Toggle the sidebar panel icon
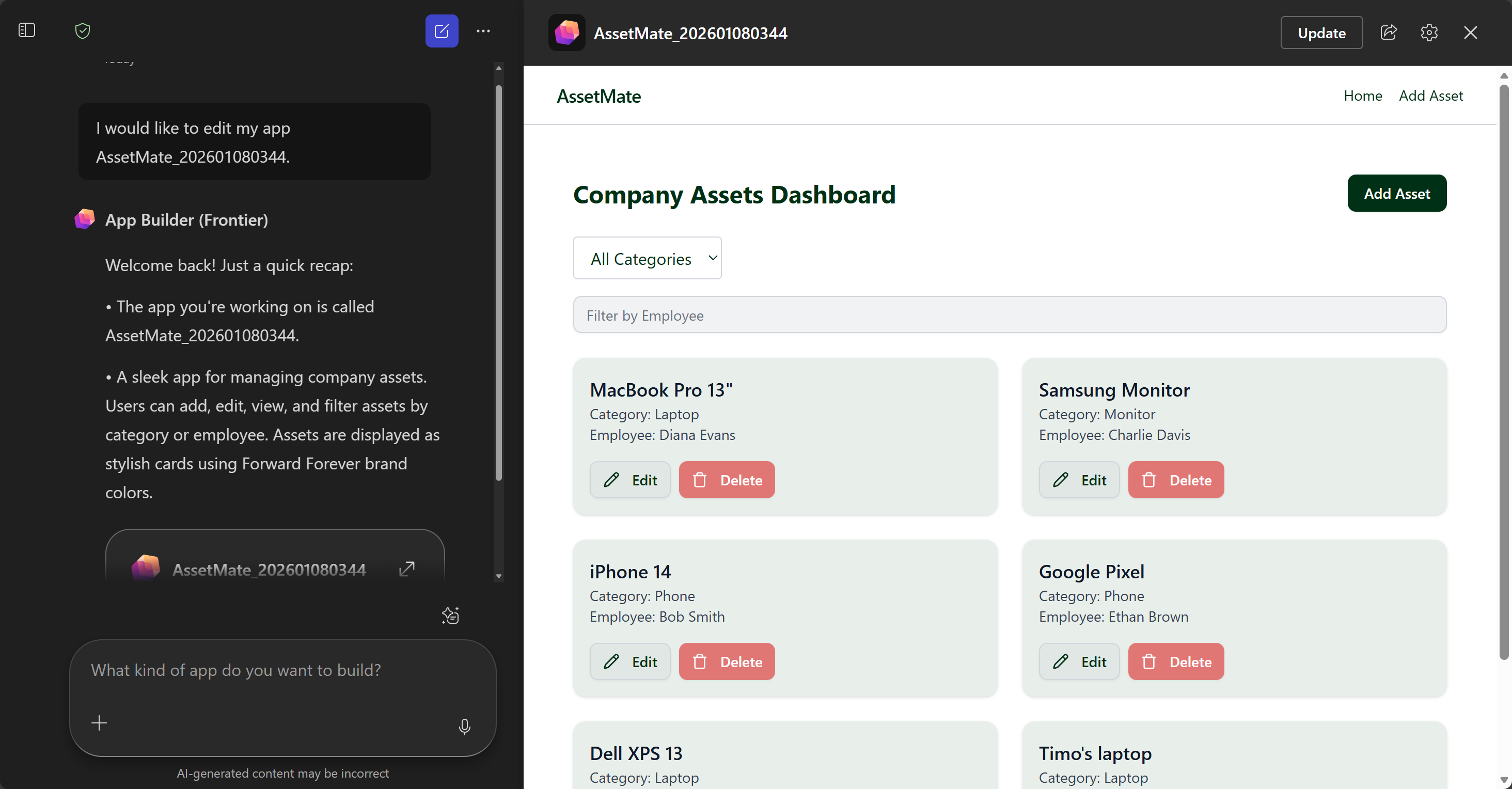 click(x=27, y=30)
